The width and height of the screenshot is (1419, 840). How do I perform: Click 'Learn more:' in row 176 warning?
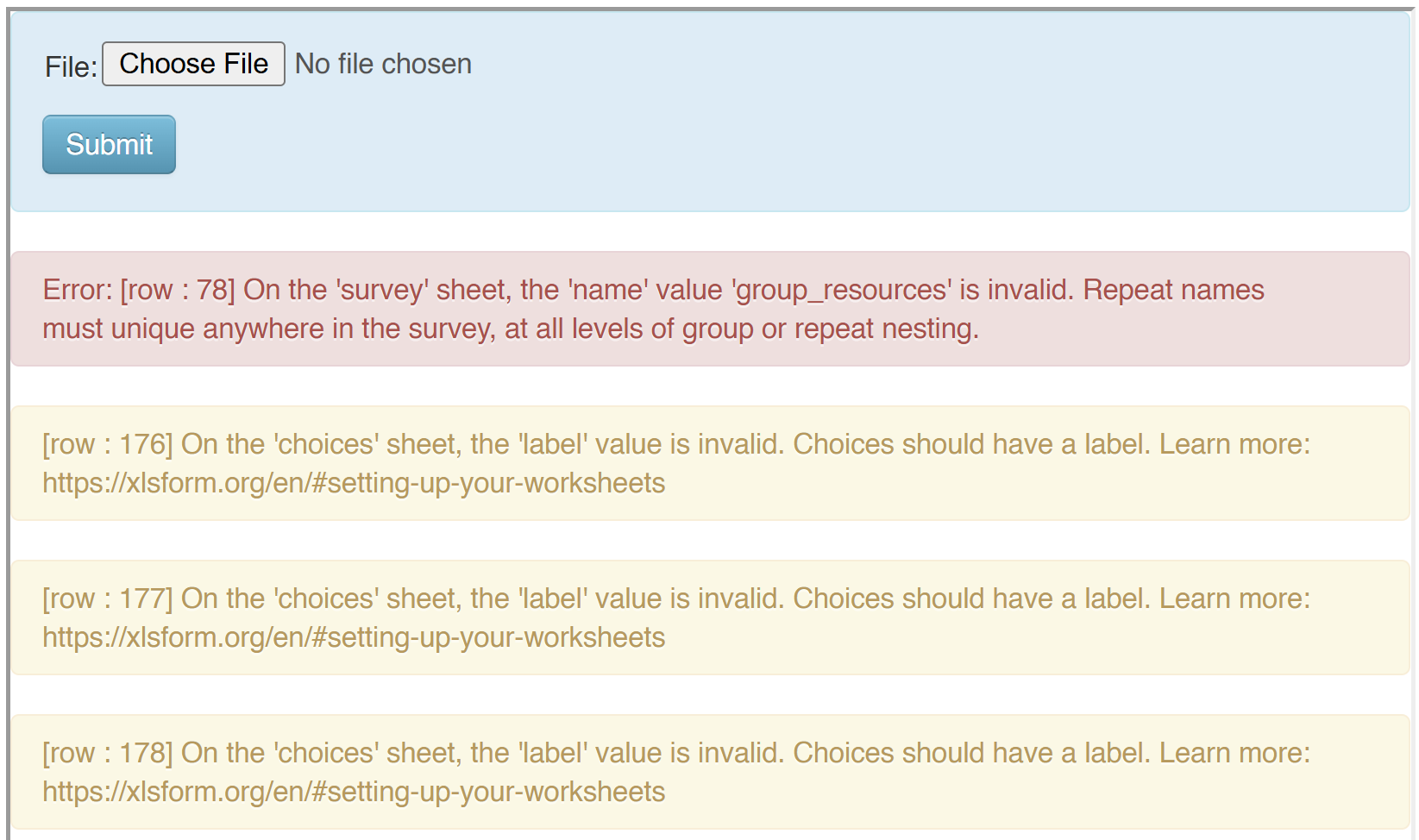point(1234,444)
